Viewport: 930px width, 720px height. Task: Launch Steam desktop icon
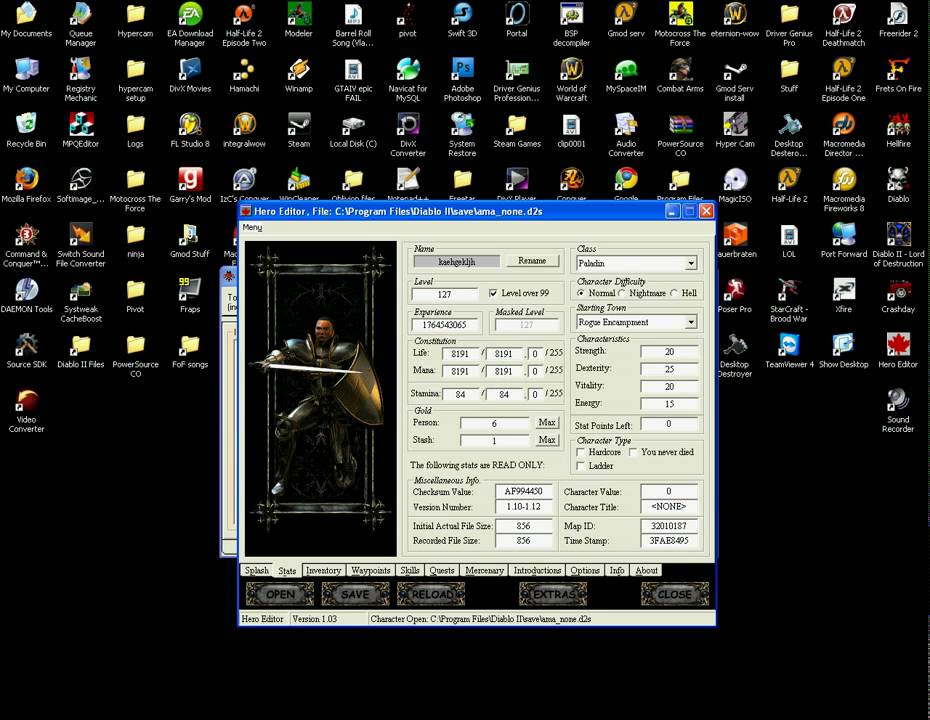[x=298, y=130]
